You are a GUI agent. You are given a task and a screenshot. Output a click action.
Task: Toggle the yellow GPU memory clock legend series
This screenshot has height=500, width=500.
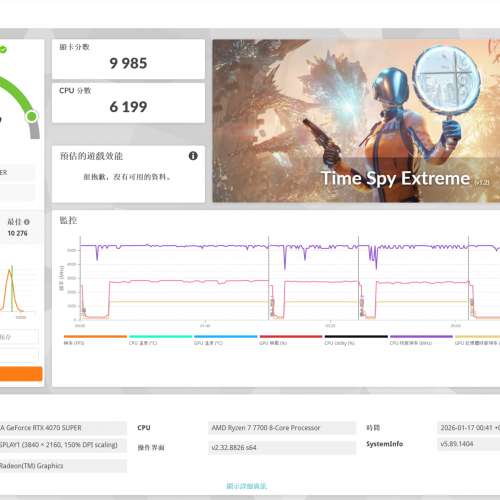[x=477, y=340]
